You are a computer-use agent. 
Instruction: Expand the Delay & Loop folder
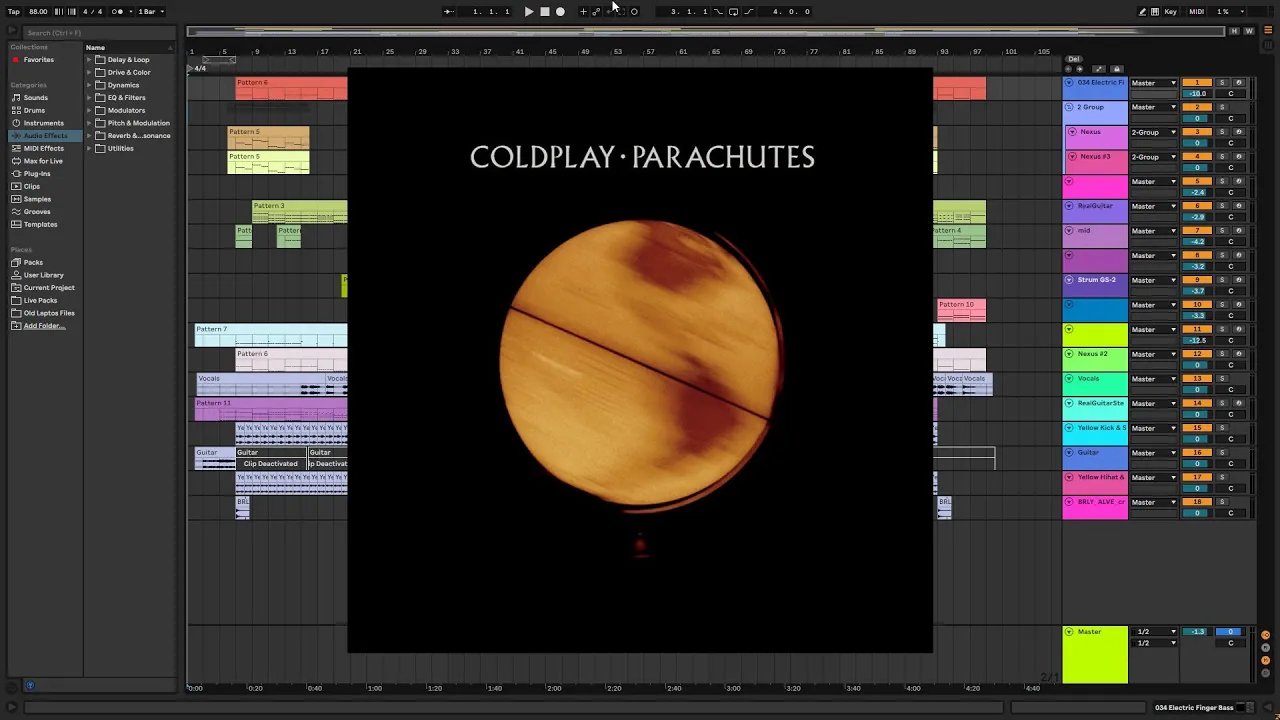click(x=89, y=60)
